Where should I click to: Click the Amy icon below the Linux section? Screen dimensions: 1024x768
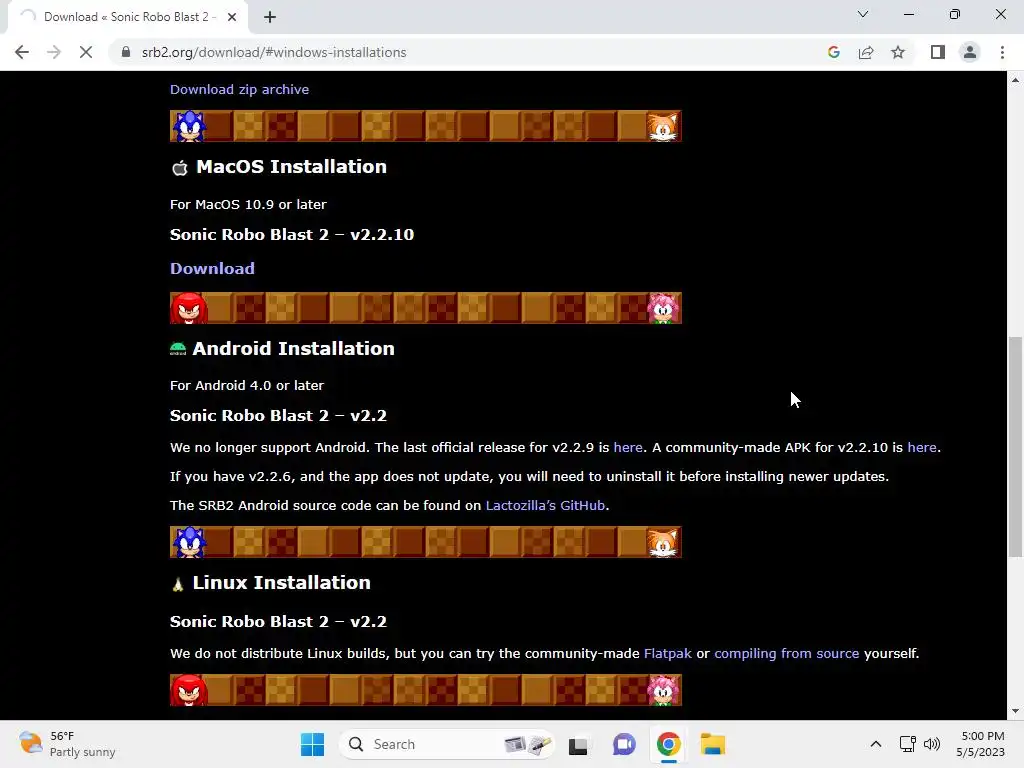point(663,690)
